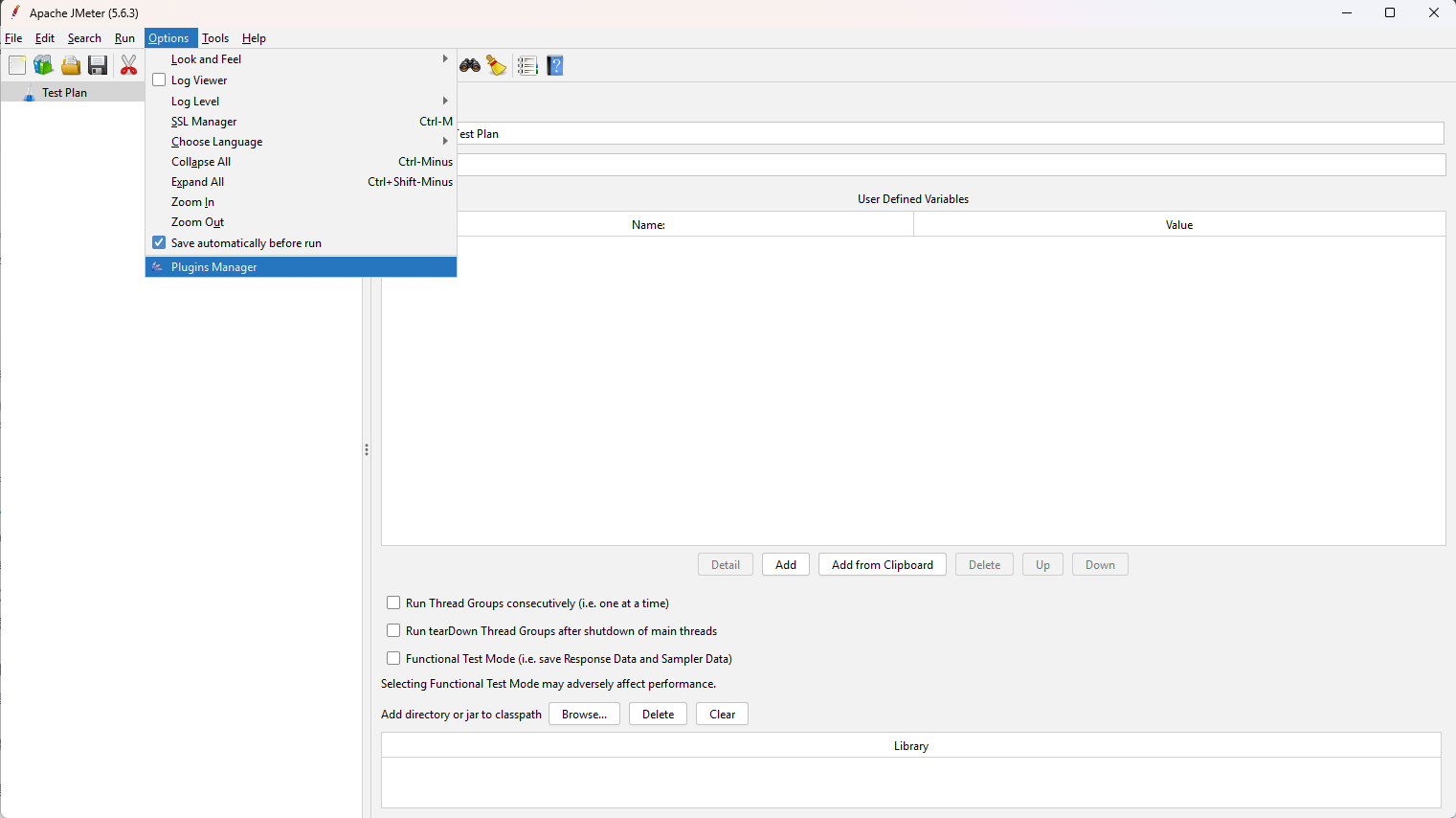
Task: Click the User Defined Variables label
Action: (913, 199)
